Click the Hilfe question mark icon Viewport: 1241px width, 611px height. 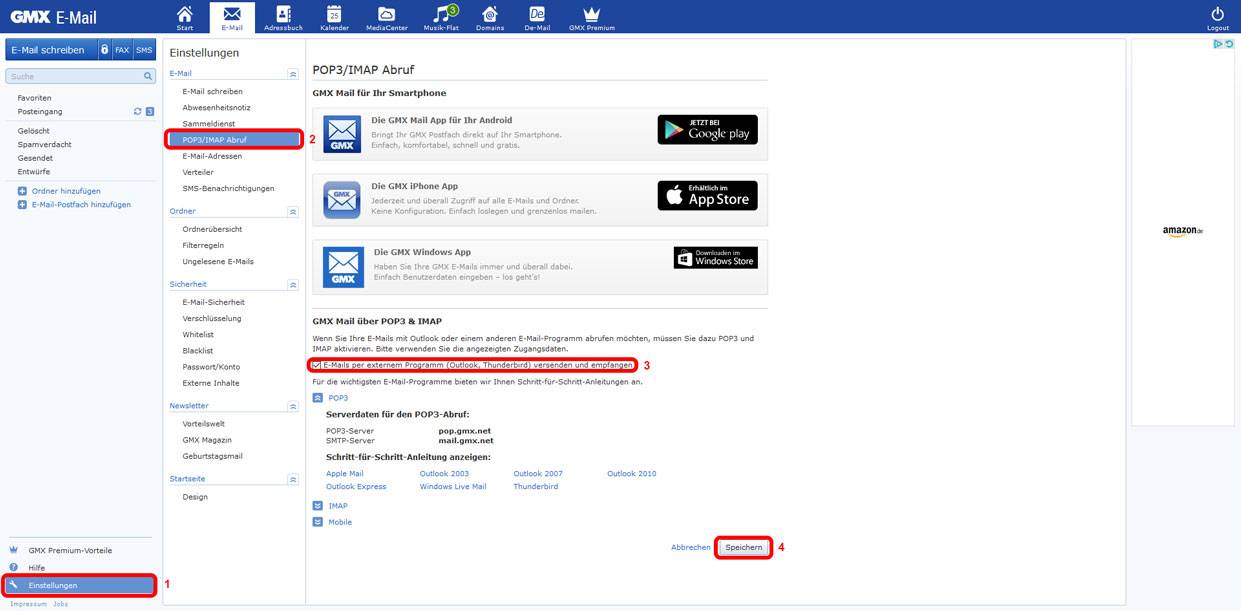pyautogui.click(x=13, y=567)
